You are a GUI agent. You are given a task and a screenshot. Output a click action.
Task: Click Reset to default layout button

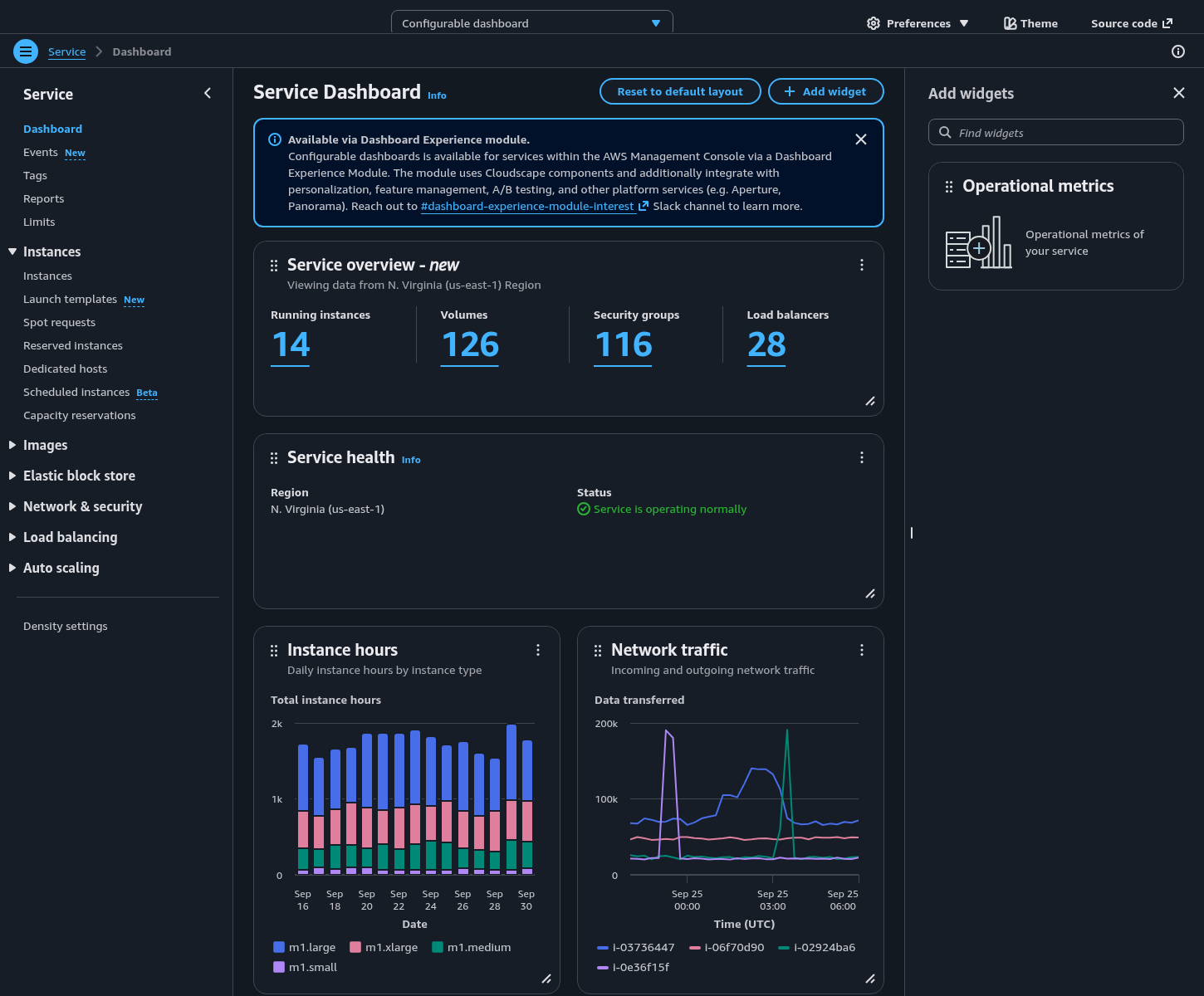pos(679,91)
